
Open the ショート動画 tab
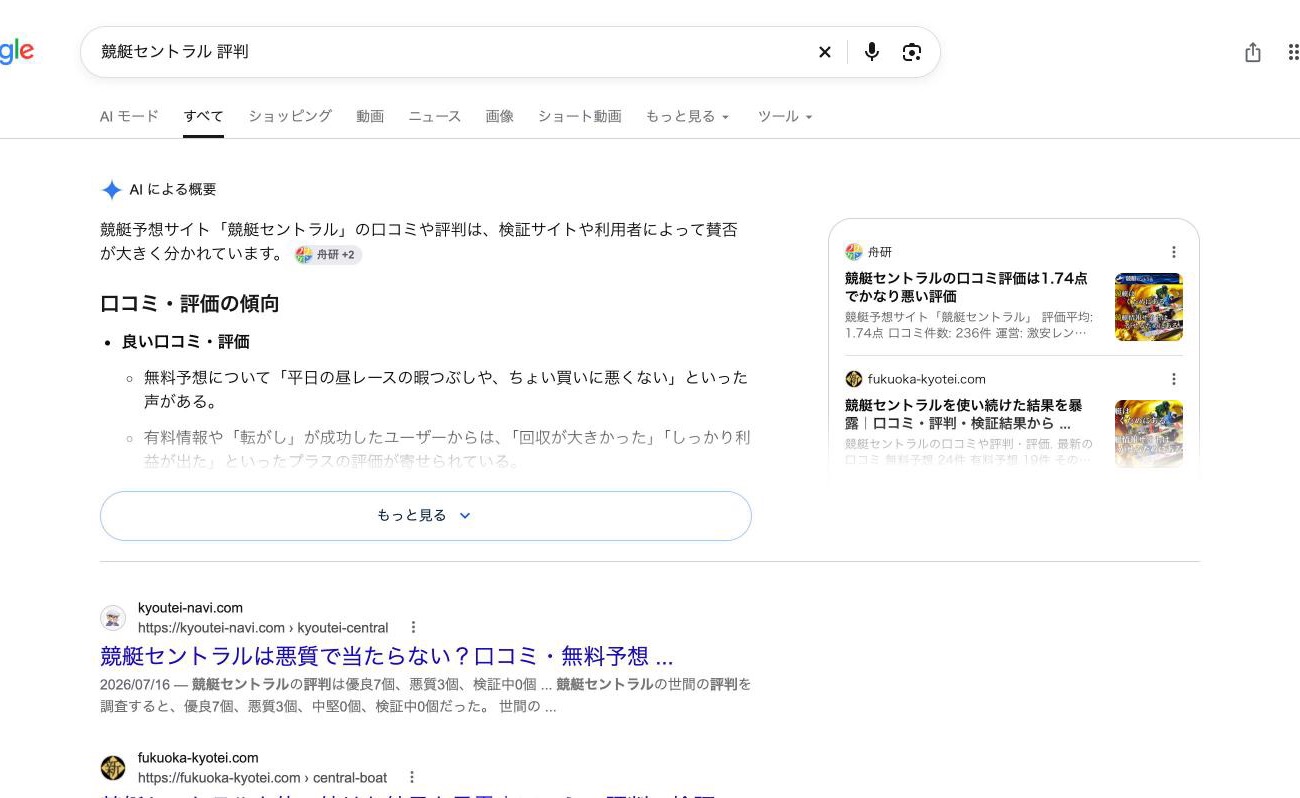[x=579, y=116]
